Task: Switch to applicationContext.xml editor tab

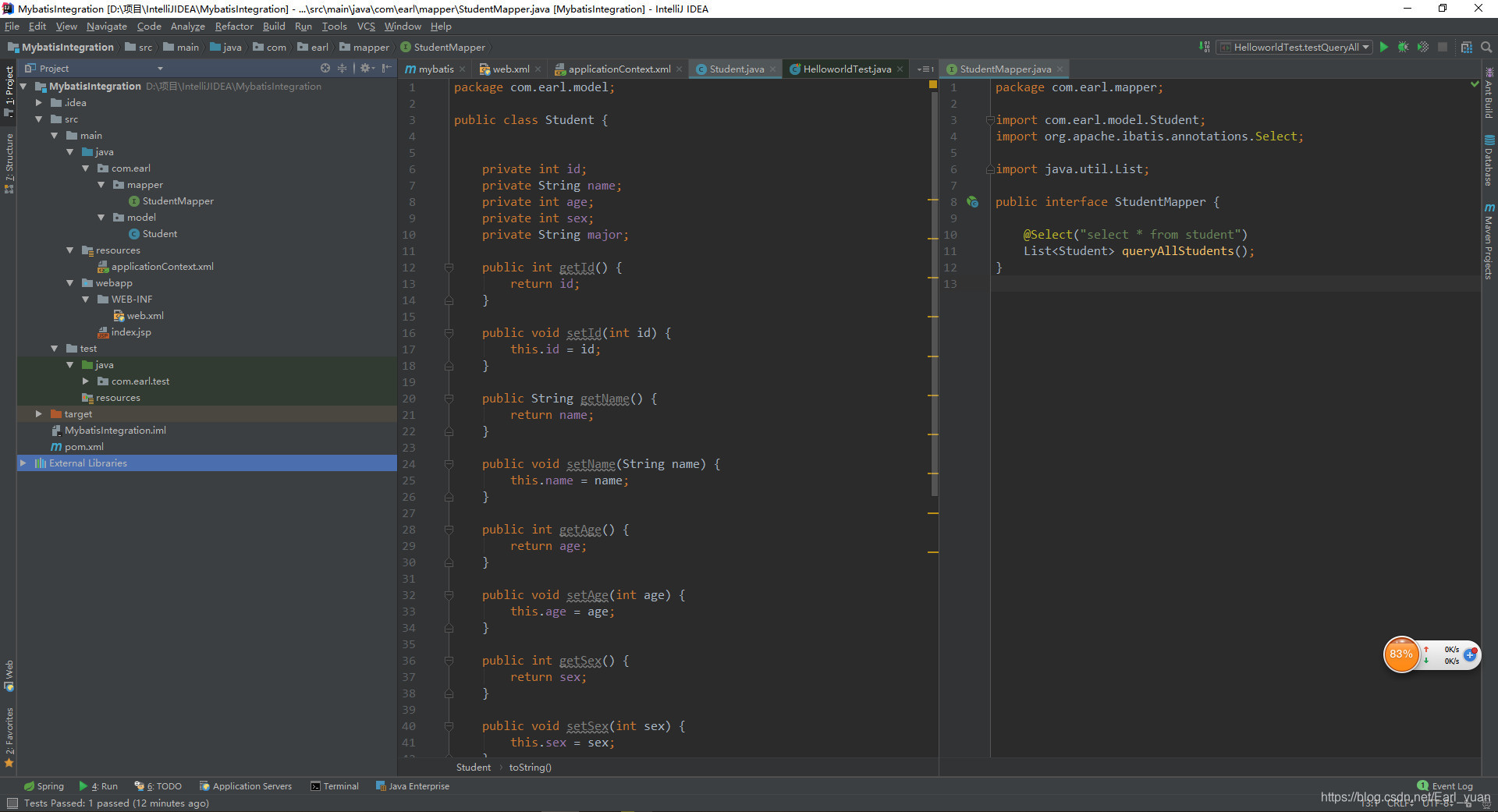Action: (619, 69)
